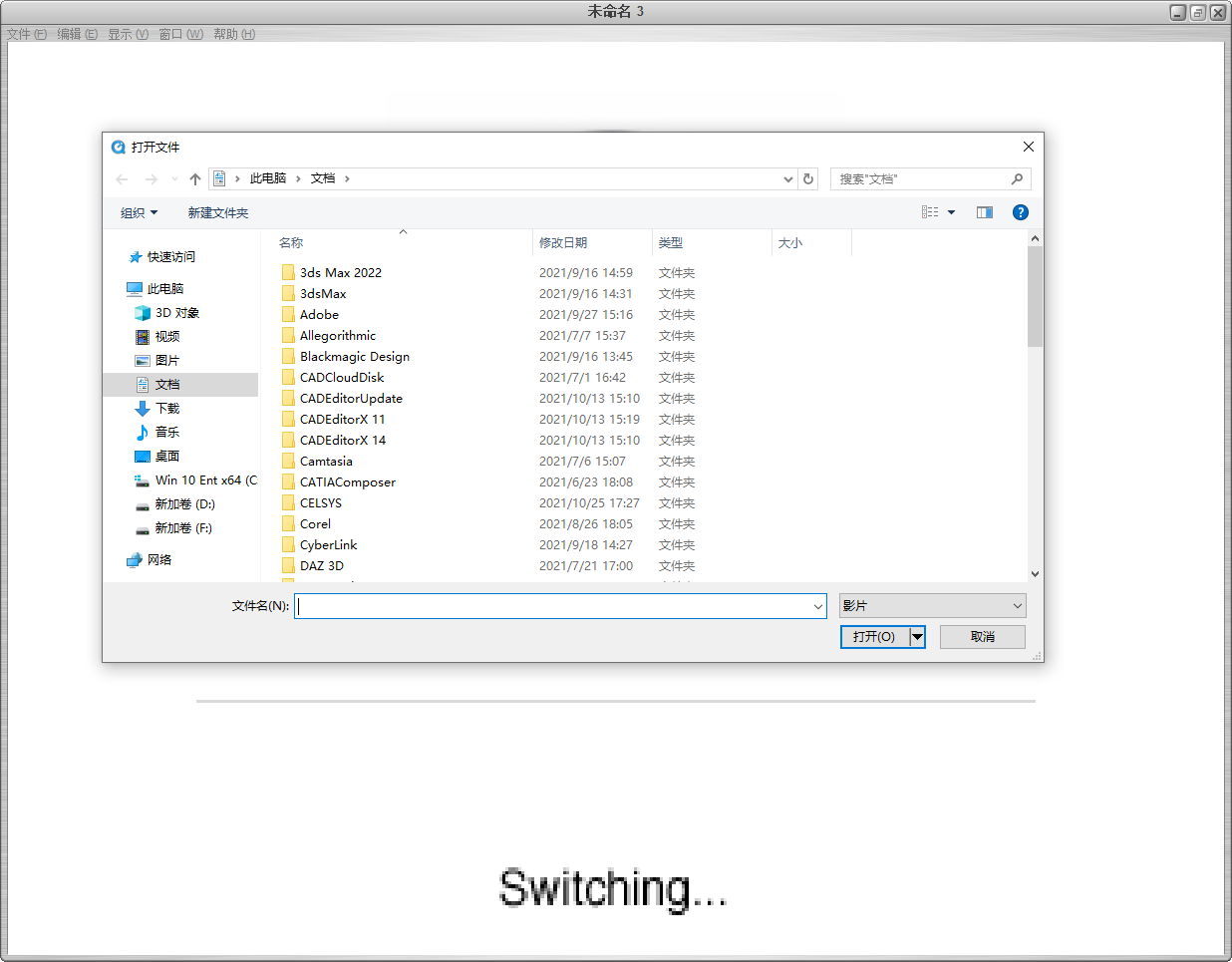This screenshot has width=1232, height=962.
Task: Open the 3D Objects (3D 对象) sidebar folder
Action: 176,313
